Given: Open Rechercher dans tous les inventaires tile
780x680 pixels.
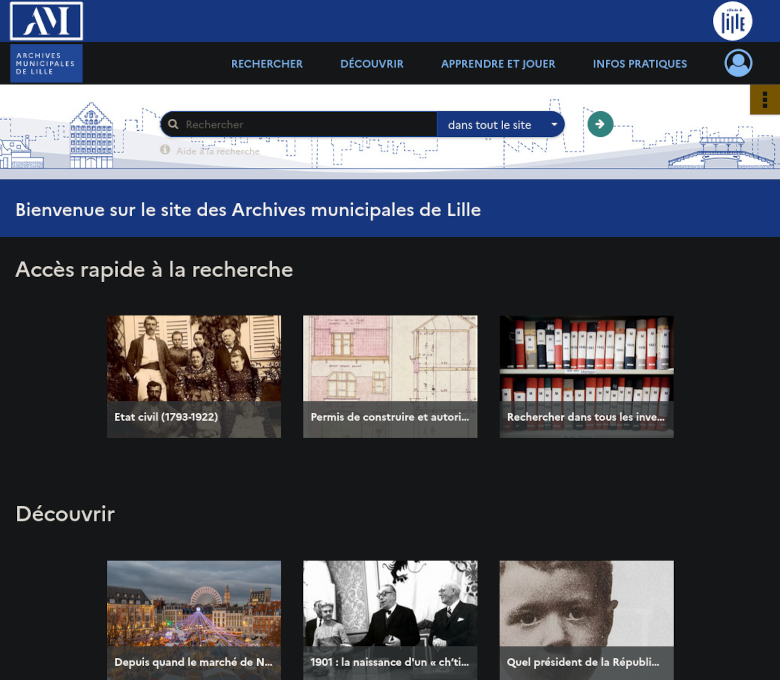Looking at the screenshot, I should pyautogui.click(x=587, y=377).
